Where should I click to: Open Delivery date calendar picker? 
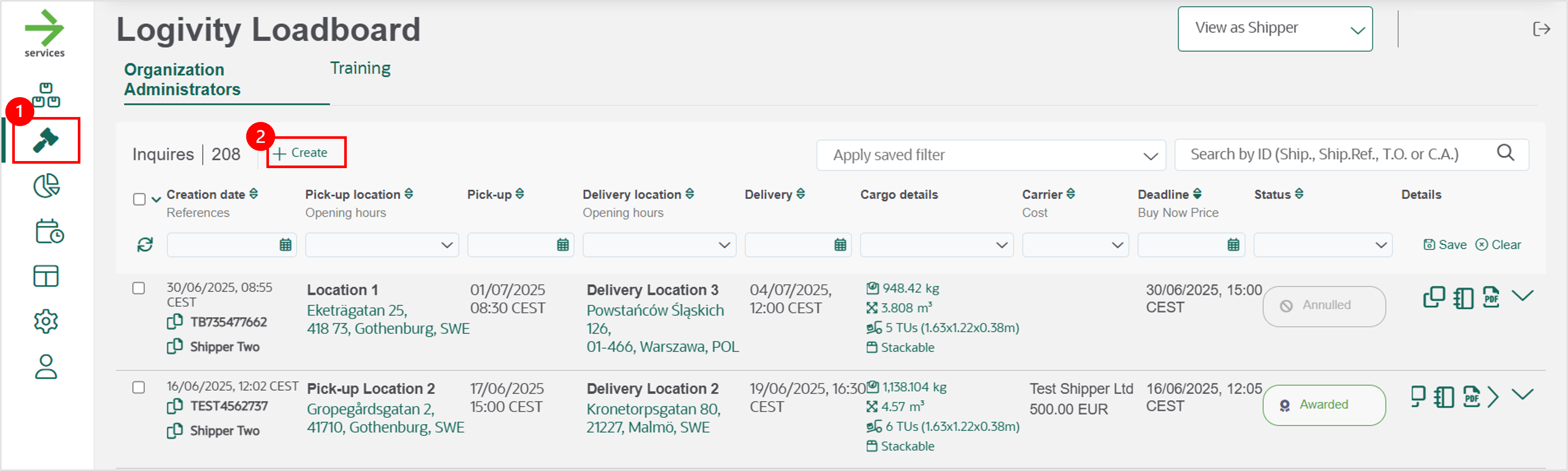tap(840, 245)
